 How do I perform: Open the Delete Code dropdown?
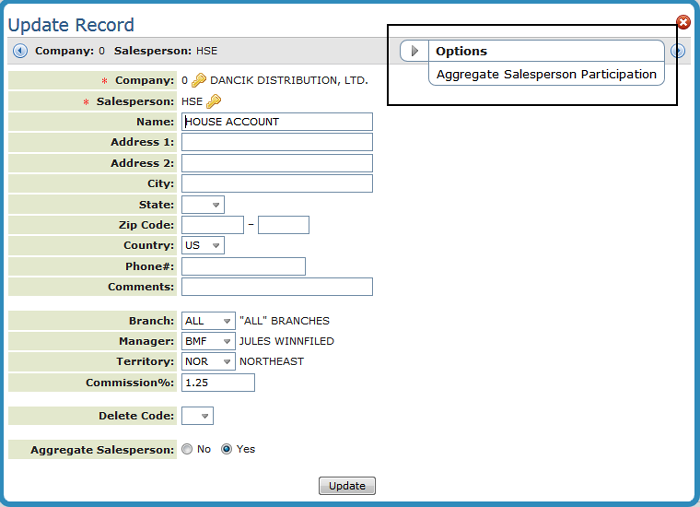(x=198, y=416)
